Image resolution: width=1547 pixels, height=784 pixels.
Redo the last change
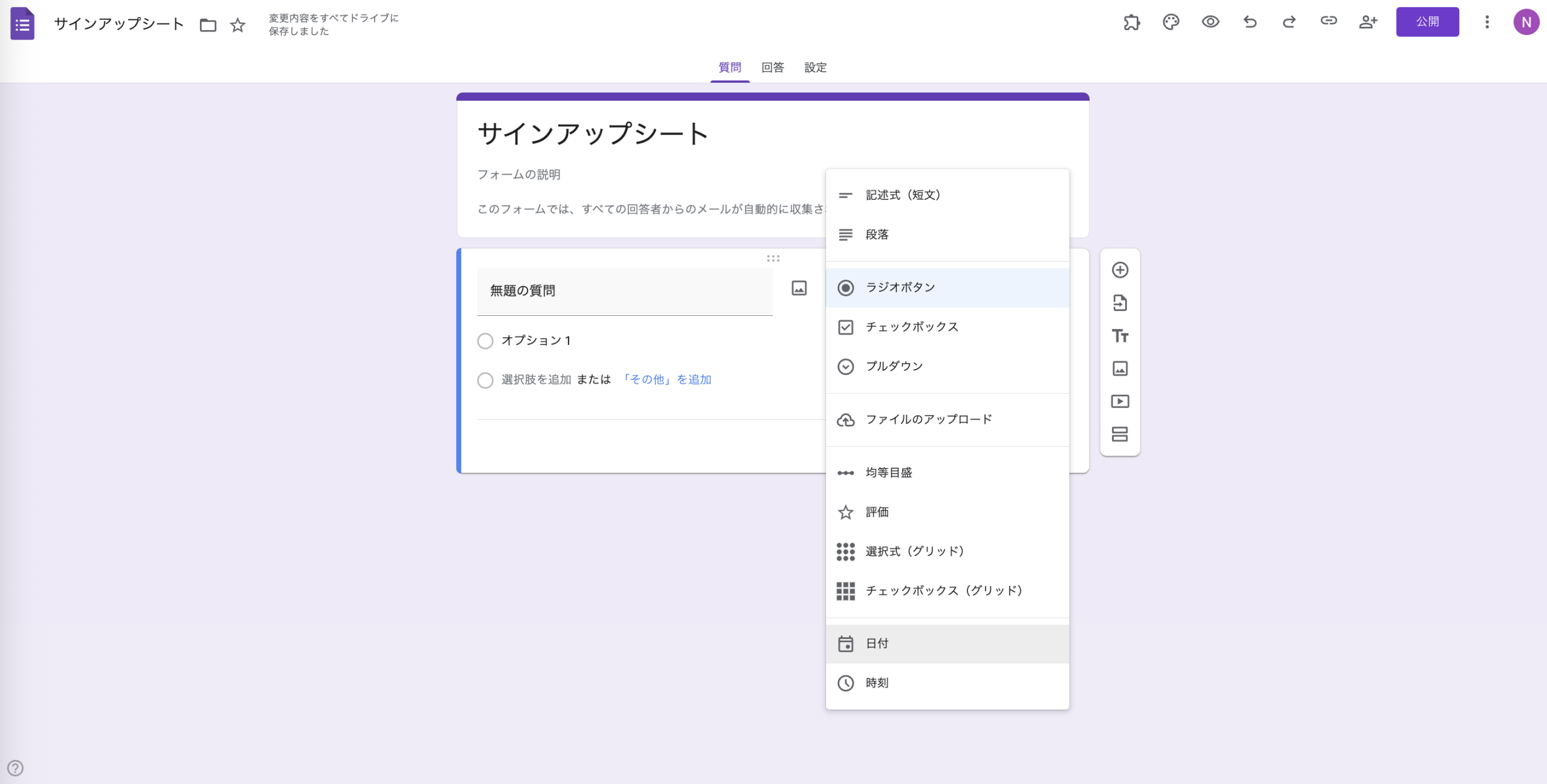point(1289,22)
